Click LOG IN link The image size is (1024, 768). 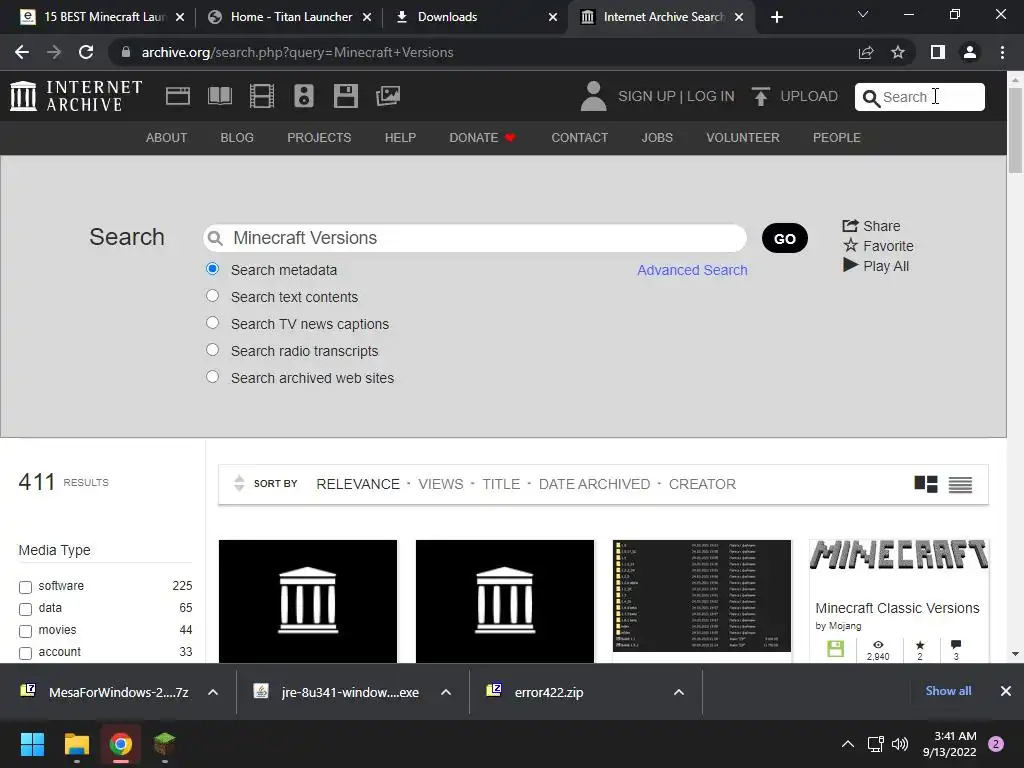pos(711,96)
